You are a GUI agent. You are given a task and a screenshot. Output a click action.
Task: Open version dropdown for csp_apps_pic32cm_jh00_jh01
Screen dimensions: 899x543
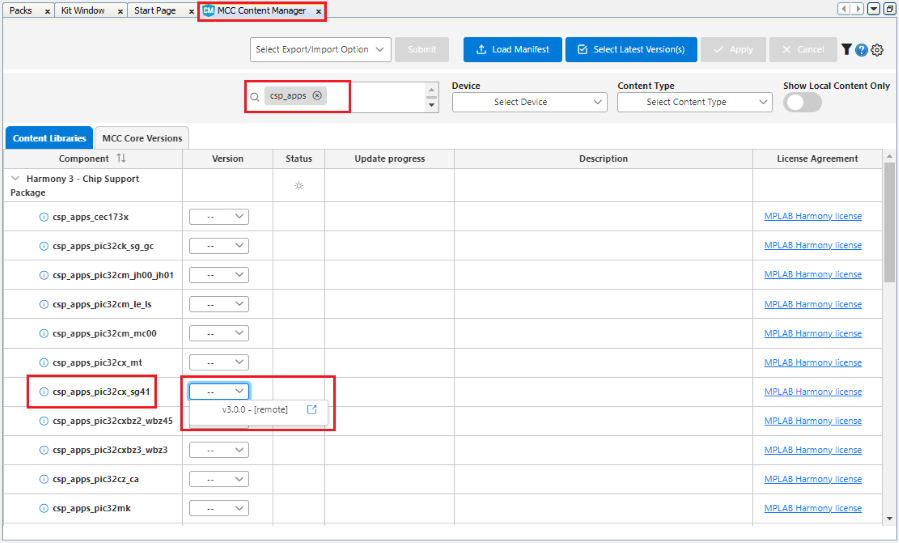coord(219,275)
